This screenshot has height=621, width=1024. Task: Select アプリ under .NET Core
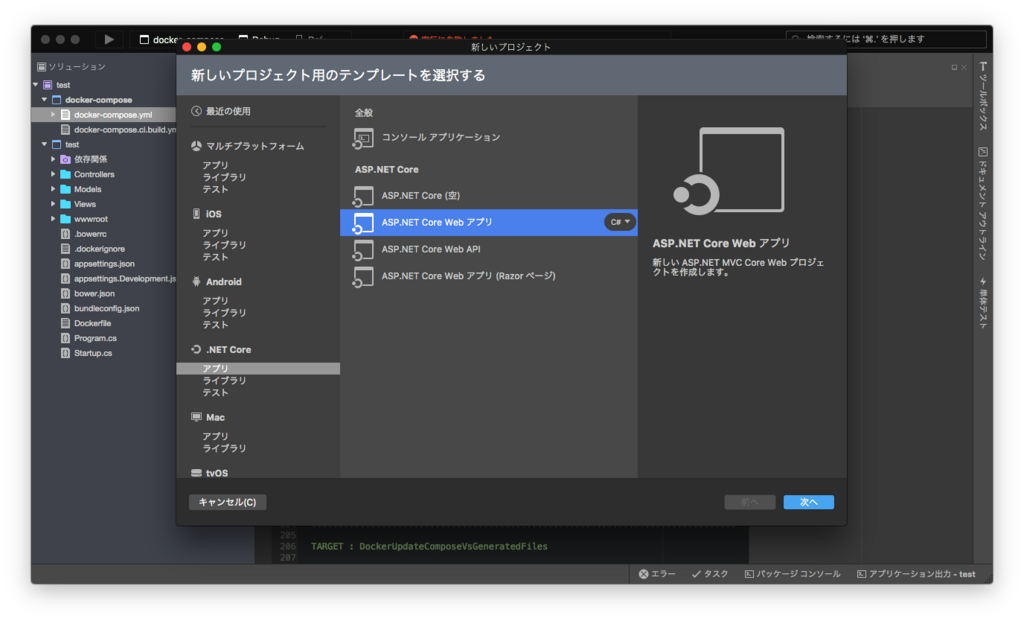258,368
